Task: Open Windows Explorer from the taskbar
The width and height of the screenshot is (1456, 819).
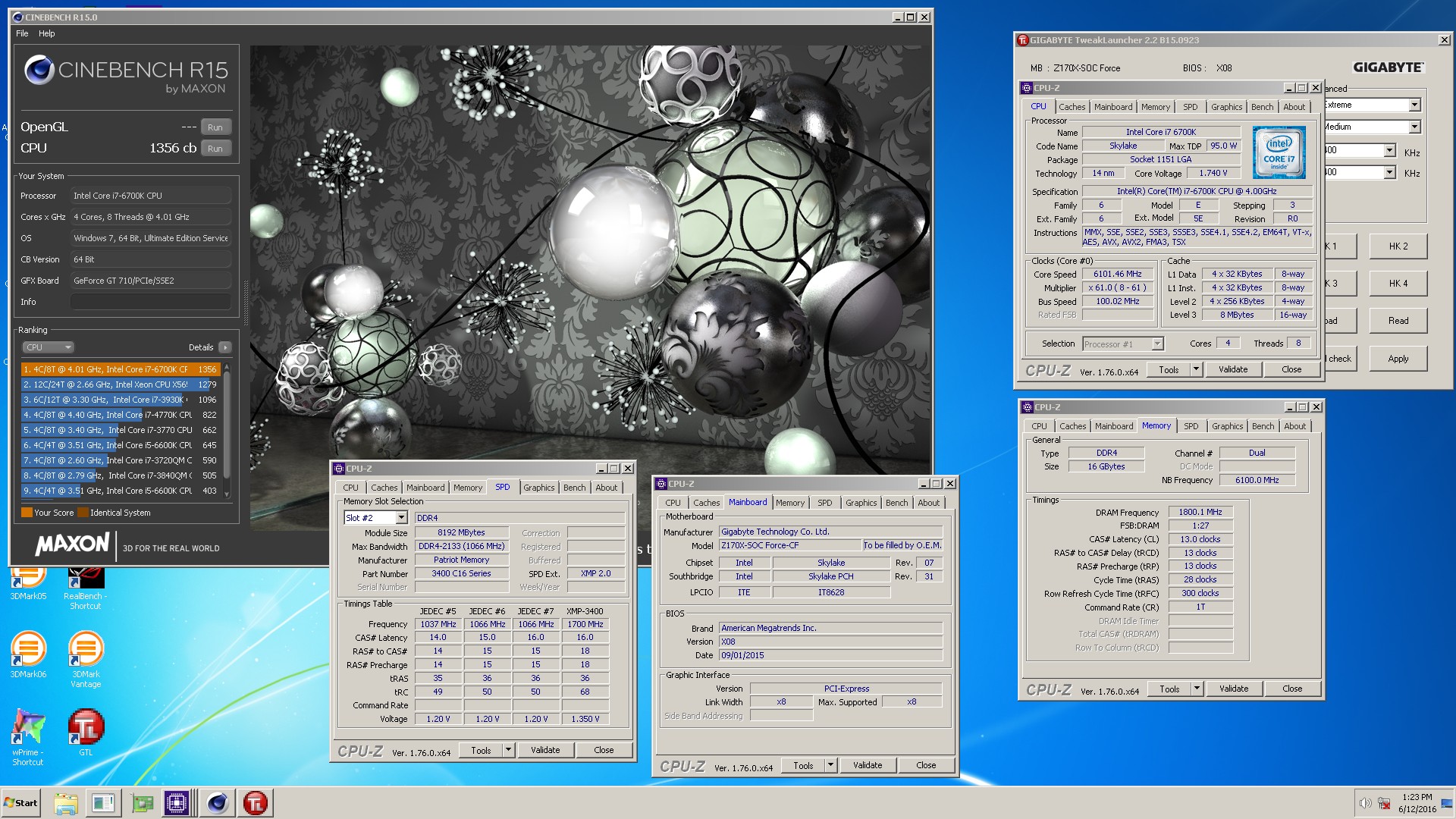Action: tap(67, 802)
